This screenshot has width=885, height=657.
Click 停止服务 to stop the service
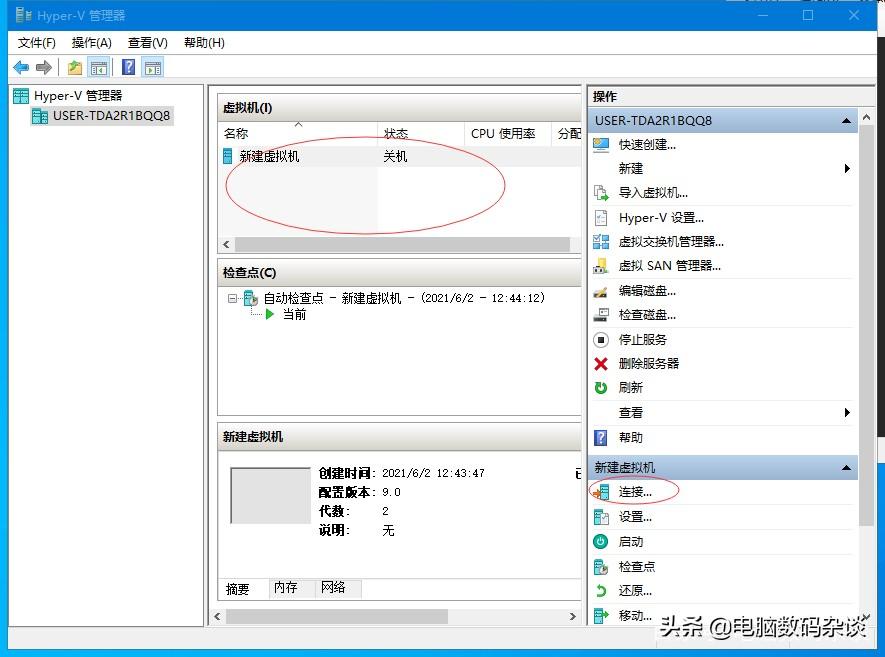642,339
